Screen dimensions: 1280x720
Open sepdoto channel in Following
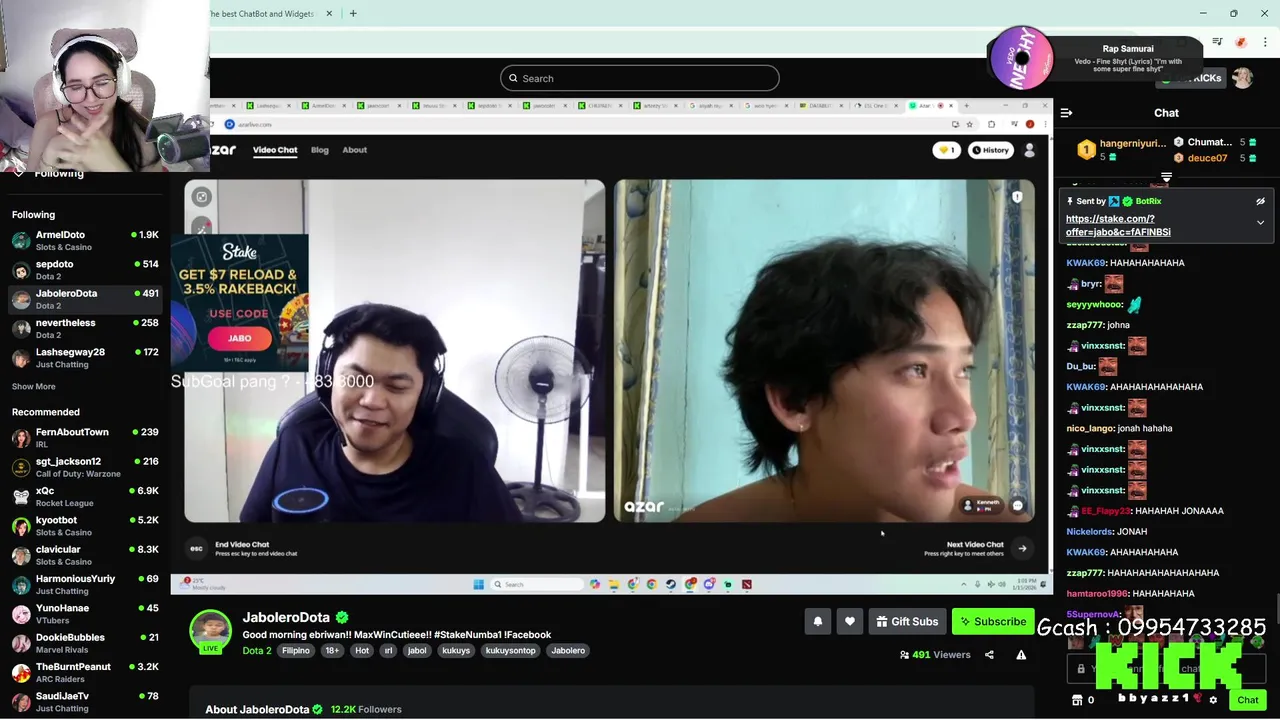(x=85, y=270)
